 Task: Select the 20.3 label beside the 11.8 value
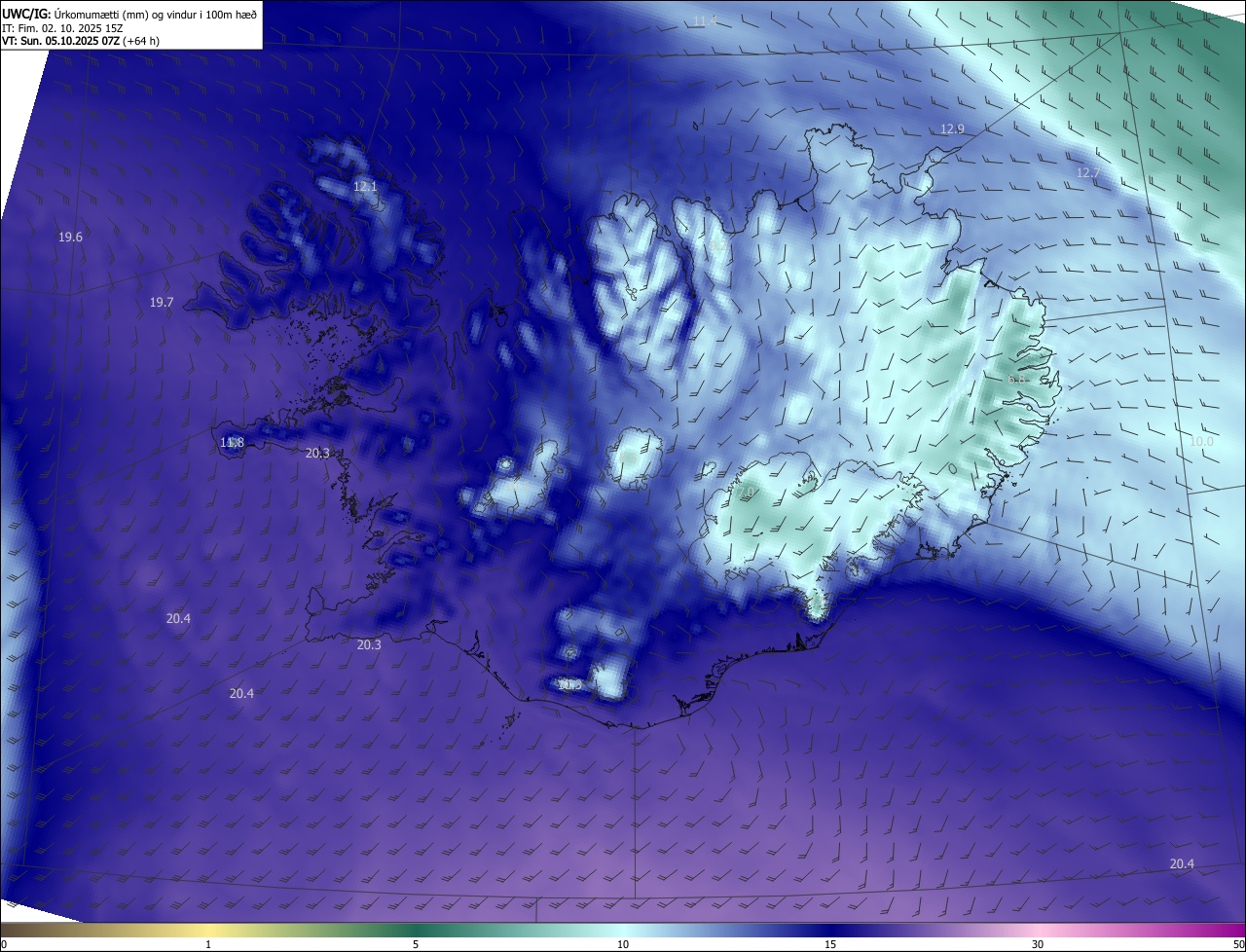317,453
